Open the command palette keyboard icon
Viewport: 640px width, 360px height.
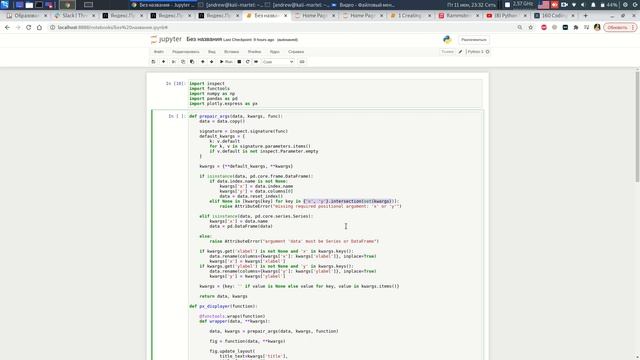coord(302,62)
